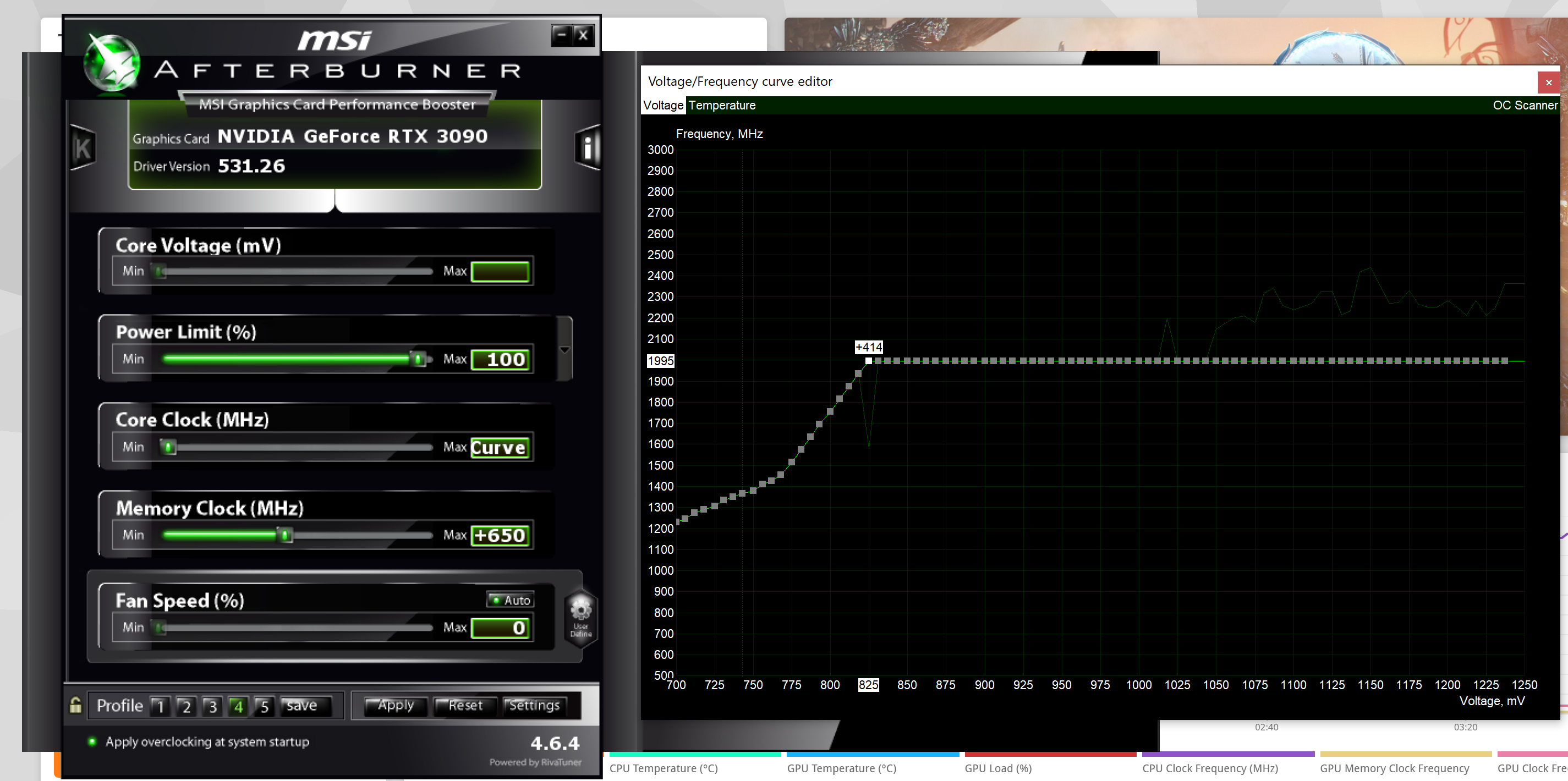Switch to the Temperature tab

[x=722, y=105]
